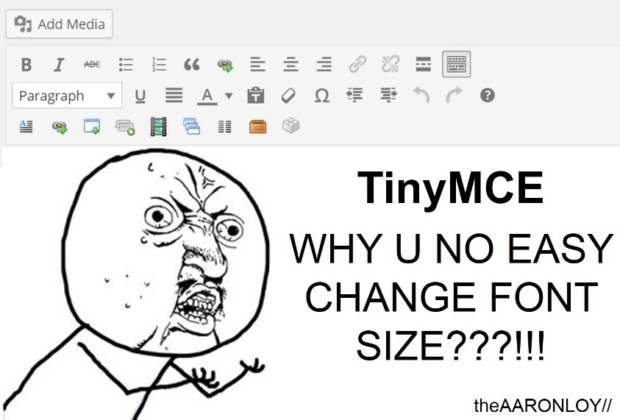Open the Paragraph format dropdown
Image resolution: width=620 pixels, height=420 pixels.
(66, 96)
